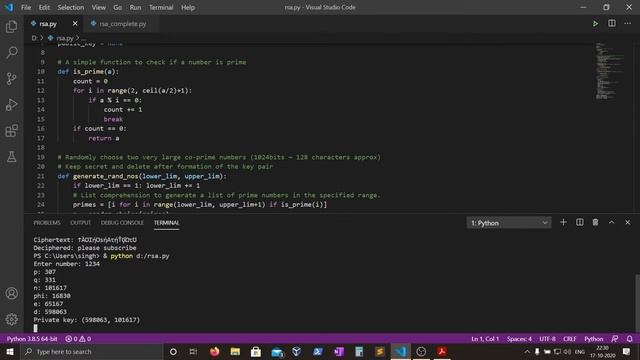Click line 21 'def generate_rand_nos' definition
The height and width of the screenshot is (360, 640).
coord(142,176)
